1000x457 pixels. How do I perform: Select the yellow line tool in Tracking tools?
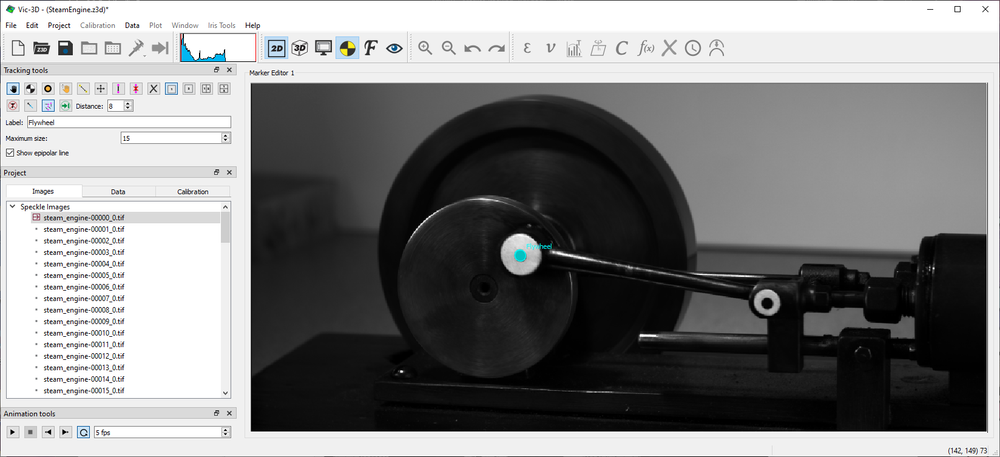(82, 89)
